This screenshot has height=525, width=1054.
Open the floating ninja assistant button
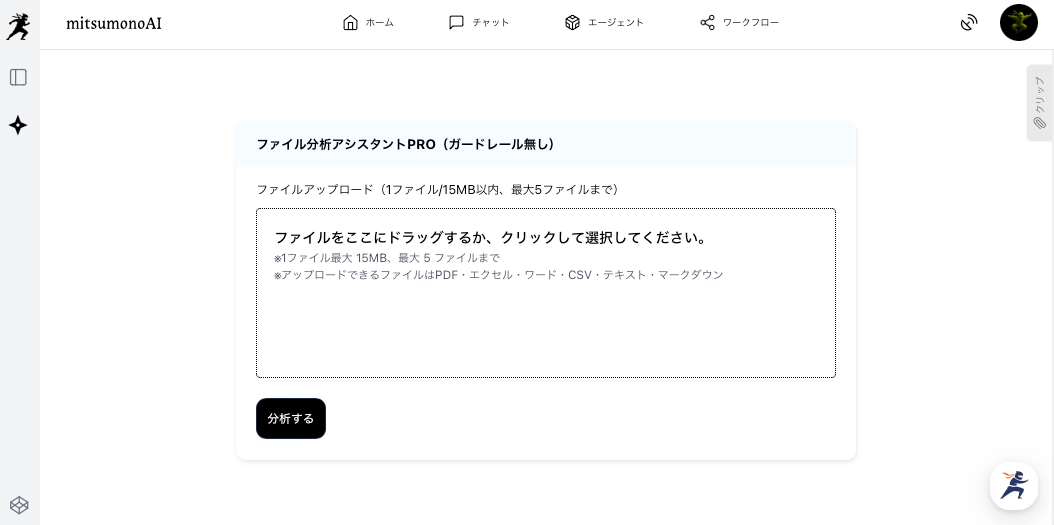point(1013,486)
